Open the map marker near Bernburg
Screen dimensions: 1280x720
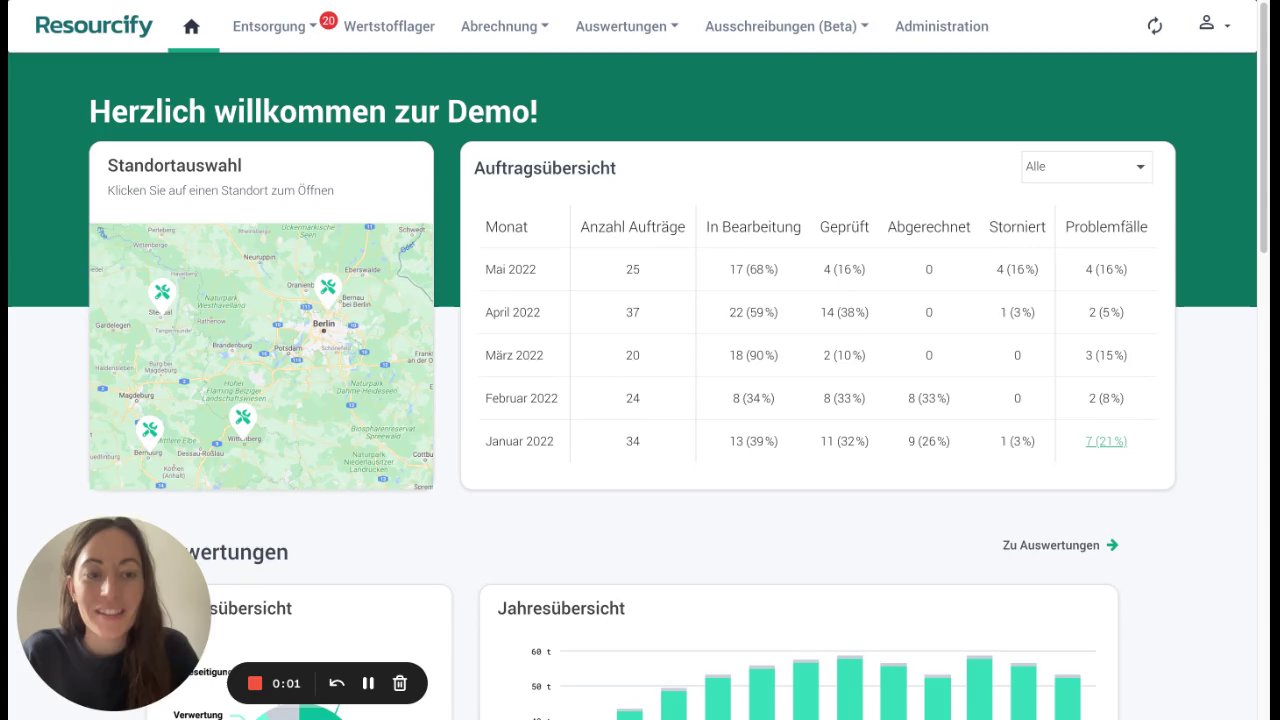(150, 432)
